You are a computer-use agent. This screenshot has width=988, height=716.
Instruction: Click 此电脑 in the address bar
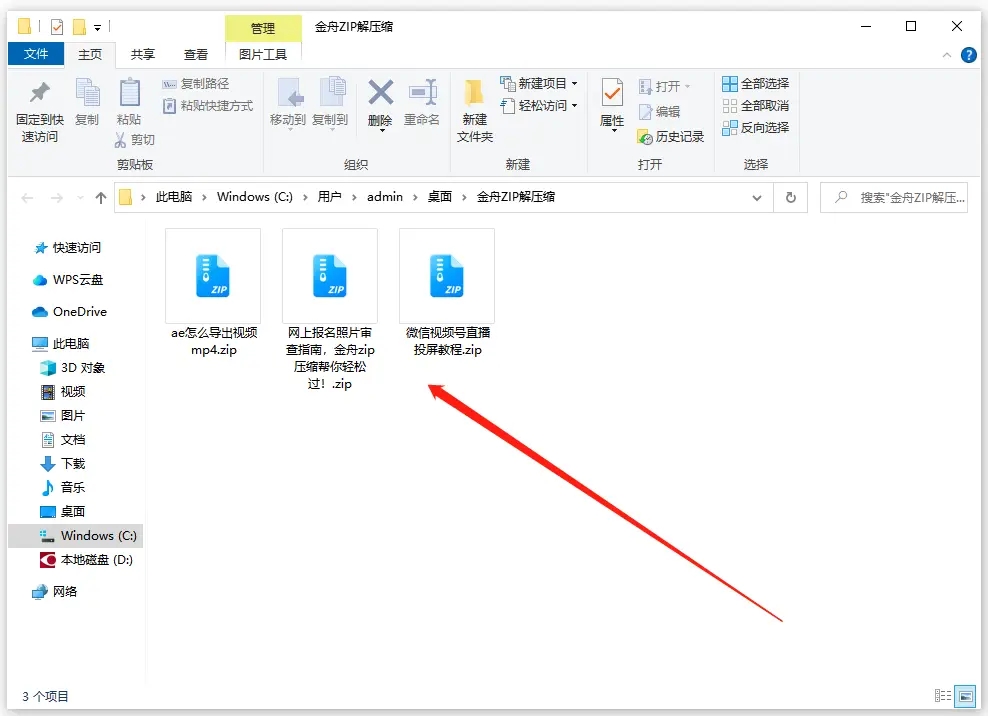pos(174,197)
